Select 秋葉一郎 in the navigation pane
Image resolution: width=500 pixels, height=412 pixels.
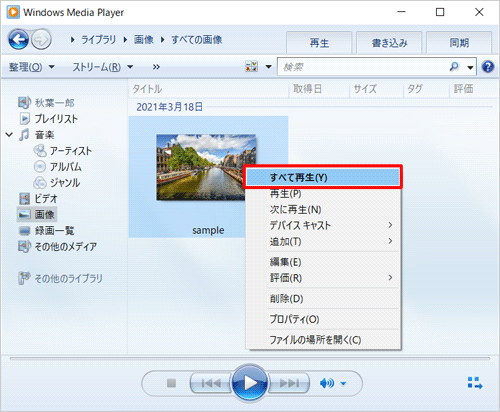pyautogui.click(x=54, y=103)
